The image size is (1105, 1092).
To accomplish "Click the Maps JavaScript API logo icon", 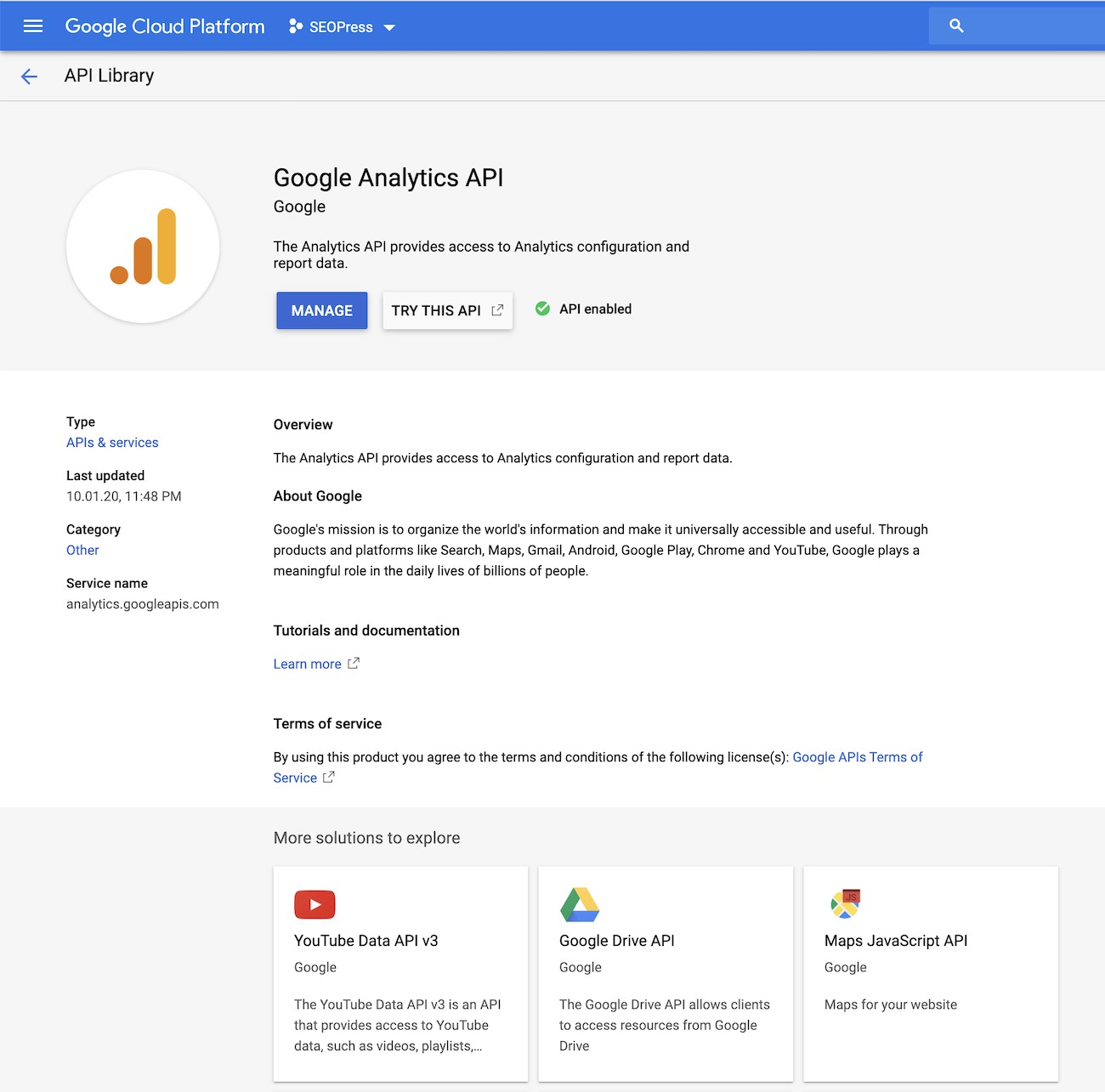I will pyautogui.click(x=846, y=904).
